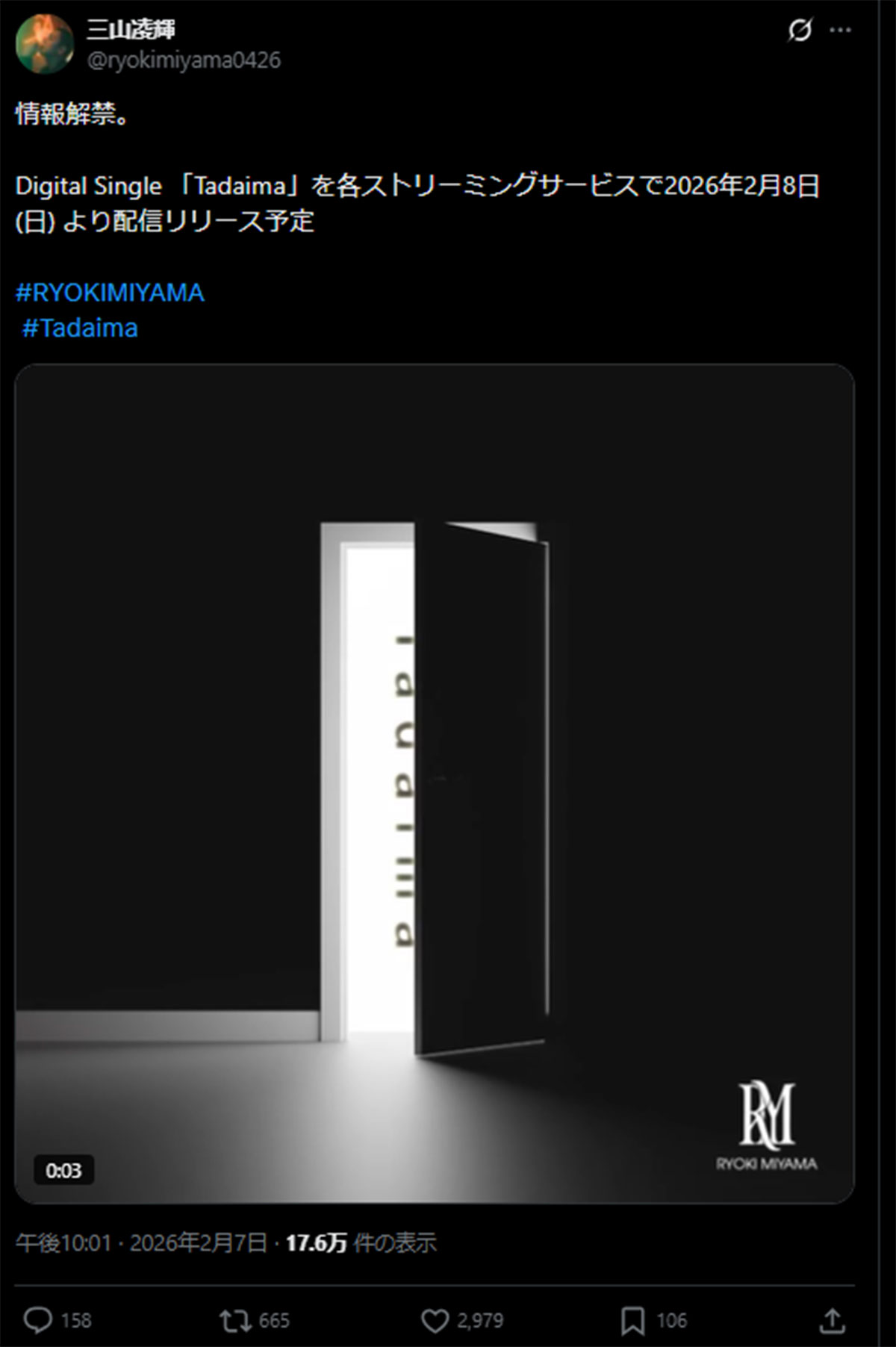Click the 106 bookmarks count
Screen dimensions: 896x1347
pyautogui.click(x=671, y=1320)
